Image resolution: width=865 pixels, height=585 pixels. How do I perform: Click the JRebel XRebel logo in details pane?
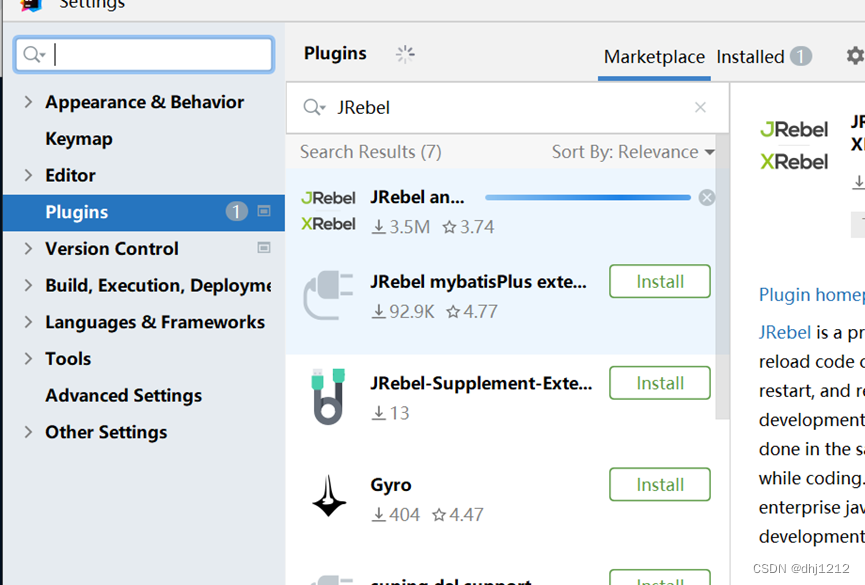pos(794,146)
